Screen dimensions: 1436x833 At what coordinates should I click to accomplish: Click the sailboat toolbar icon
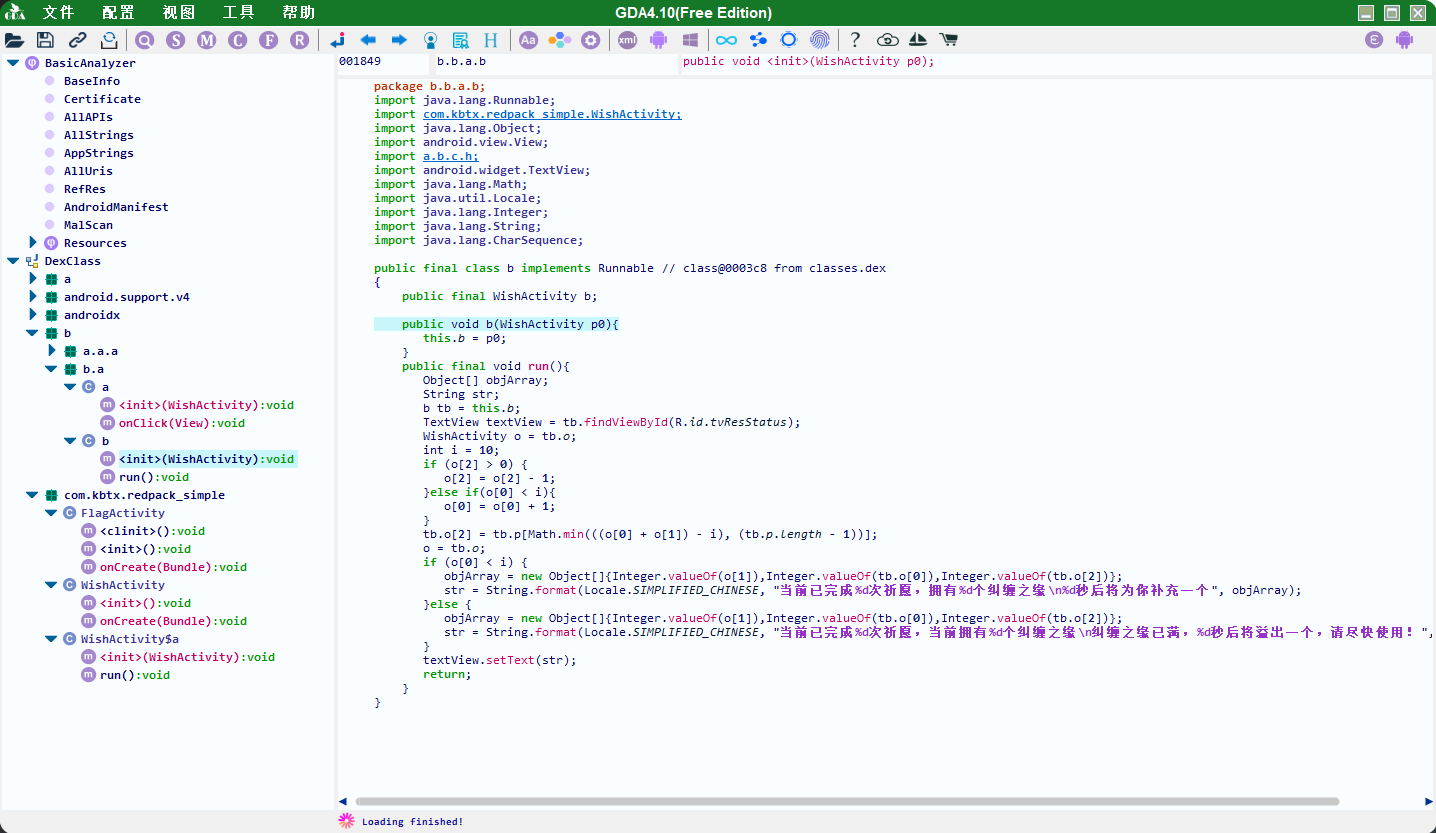coord(918,40)
